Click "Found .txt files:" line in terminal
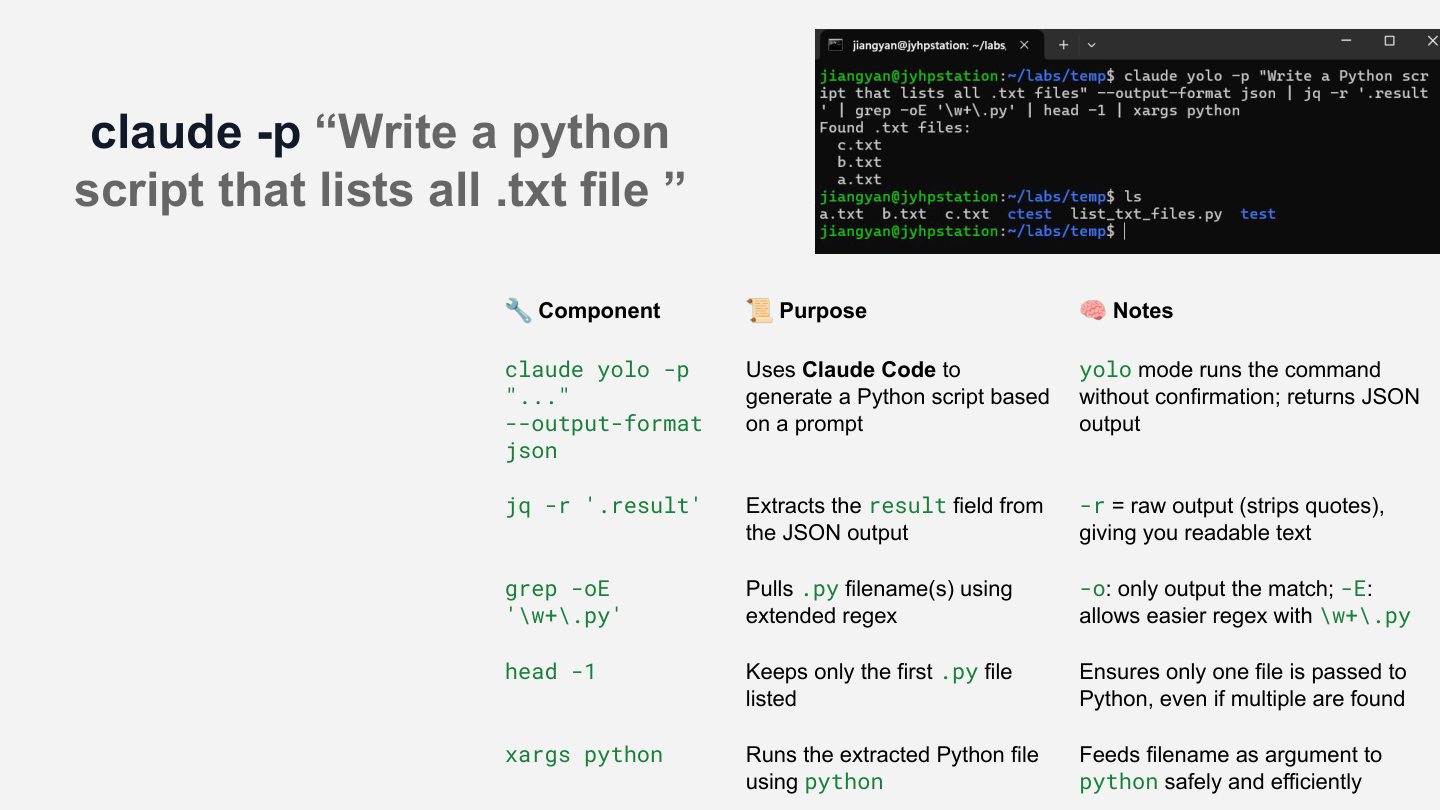The image size is (1440, 810). point(895,128)
